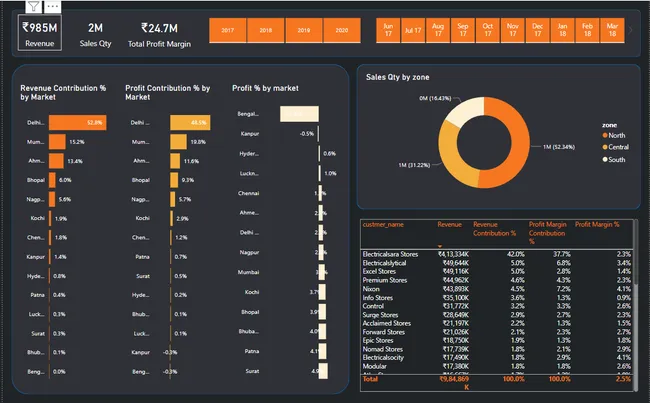Select the Electricalsara Stores table row

[497, 254]
